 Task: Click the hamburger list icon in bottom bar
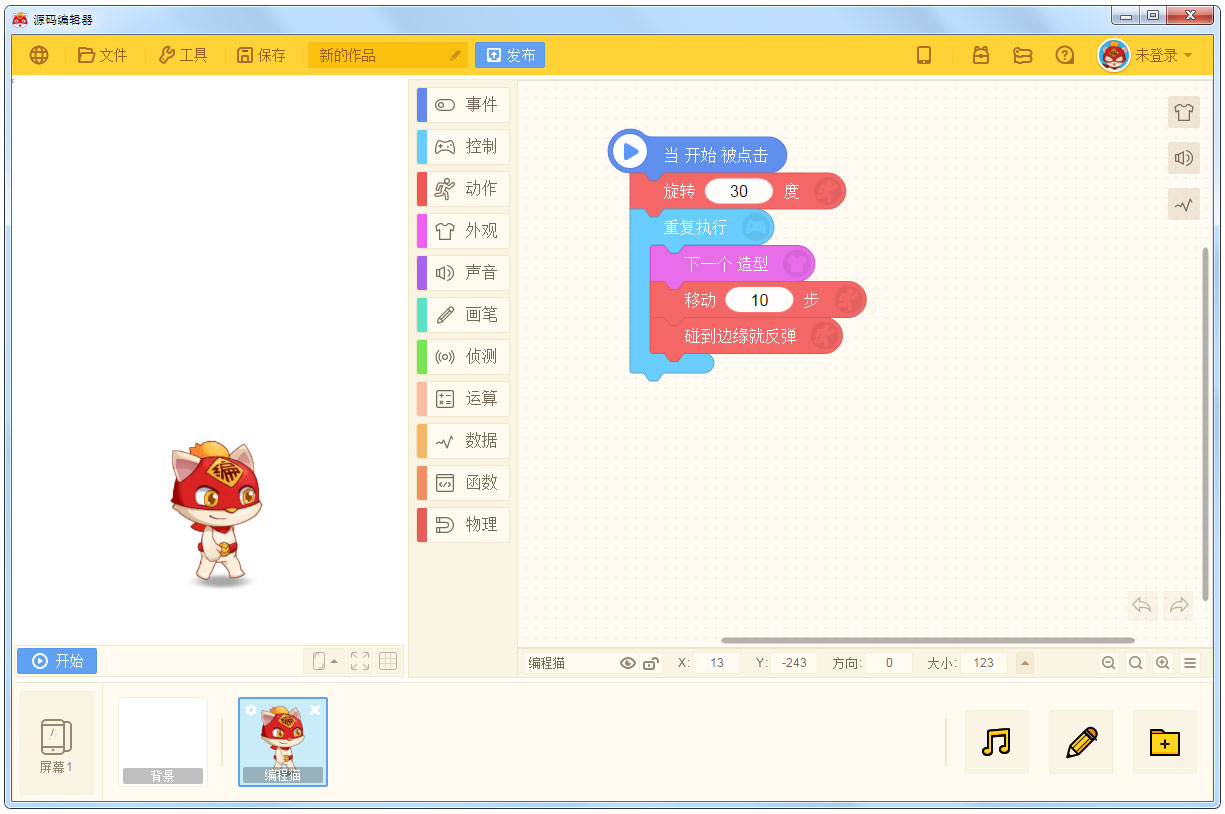tap(1190, 663)
